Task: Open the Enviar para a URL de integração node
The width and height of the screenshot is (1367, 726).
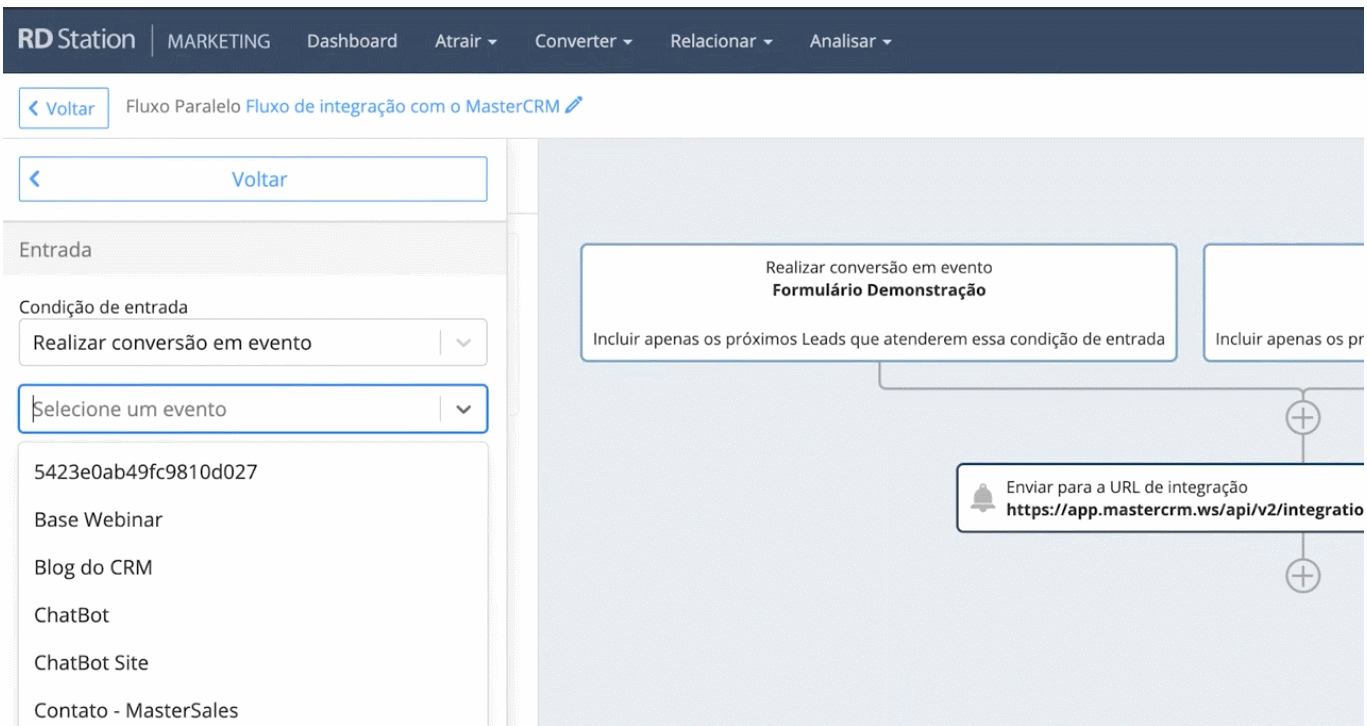Action: click(x=1162, y=498)
